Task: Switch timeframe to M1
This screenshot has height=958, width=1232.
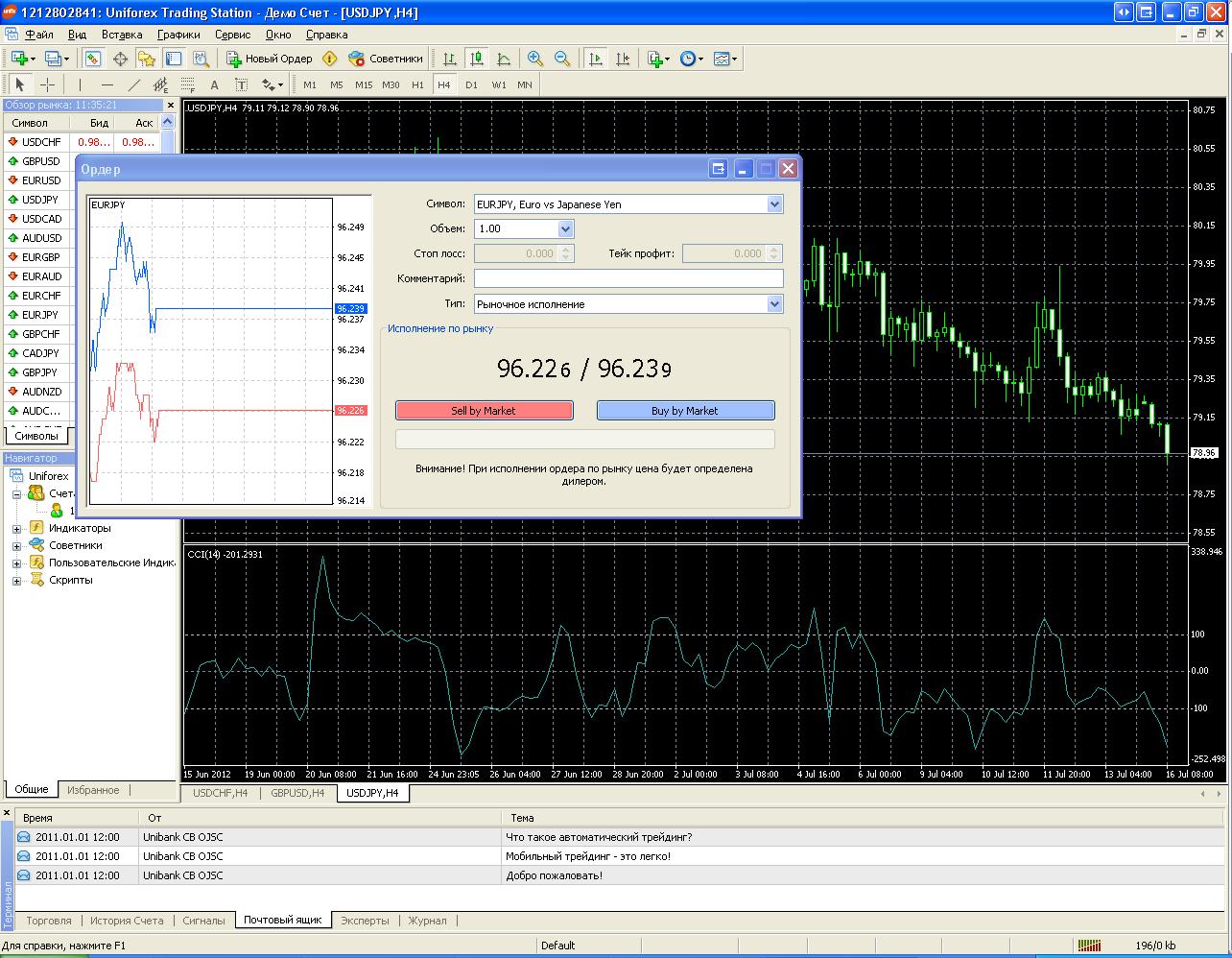Action: tap(310, 84)
